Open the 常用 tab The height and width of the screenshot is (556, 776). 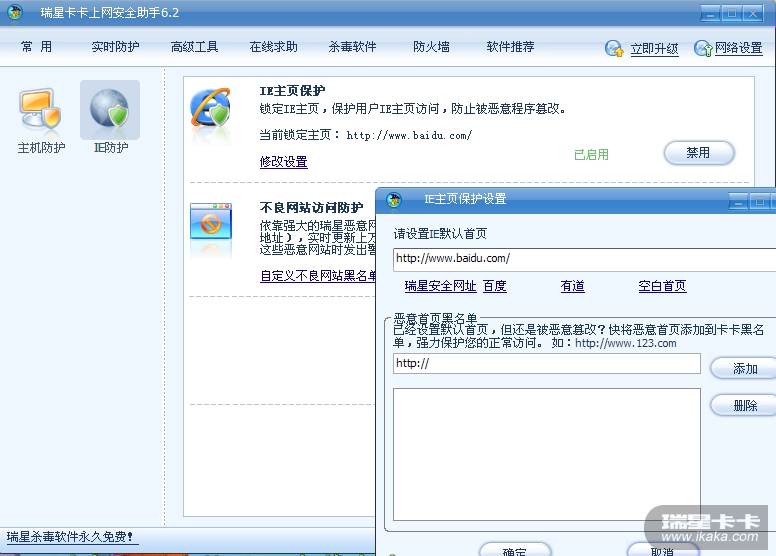tap(36, 47)
